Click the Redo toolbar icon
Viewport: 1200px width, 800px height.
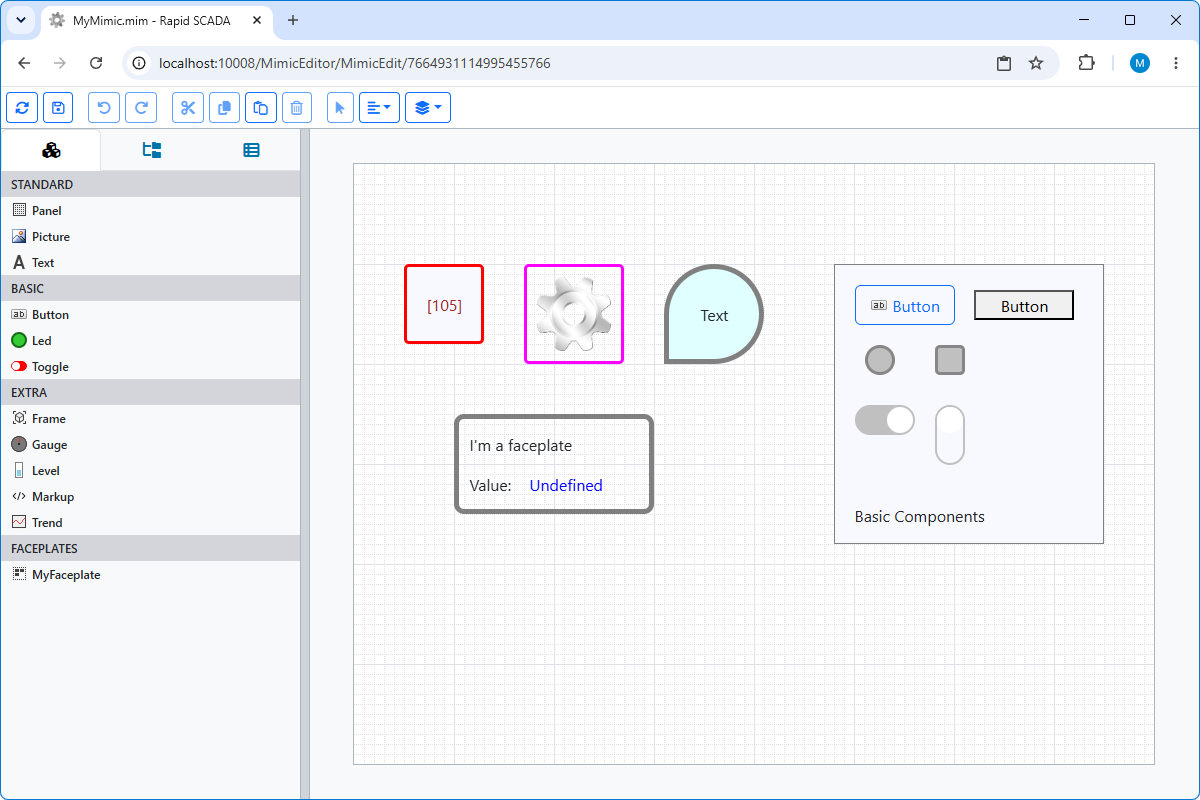point(141,108)
